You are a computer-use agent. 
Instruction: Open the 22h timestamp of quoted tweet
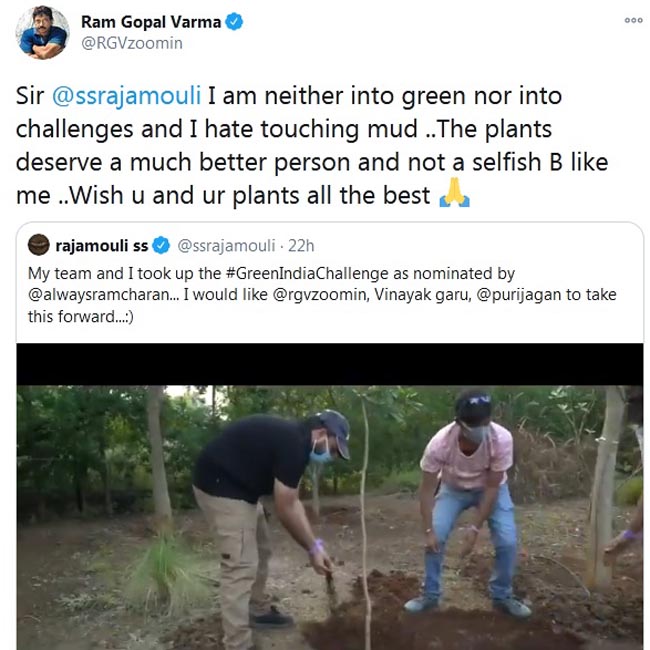tap(297, 245)
